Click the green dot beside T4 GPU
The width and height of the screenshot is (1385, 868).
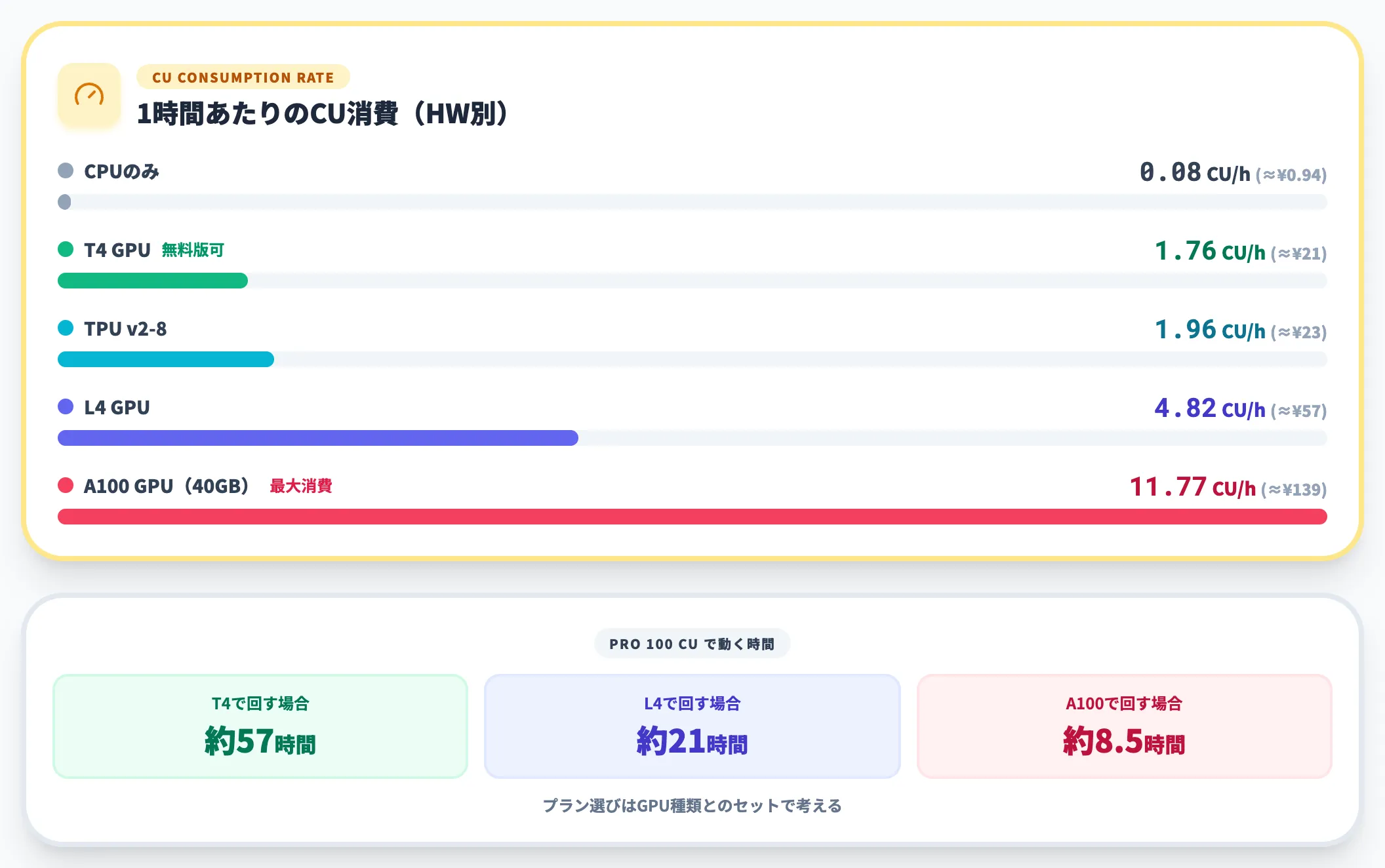pyautogui.click(x=66, y=250)
